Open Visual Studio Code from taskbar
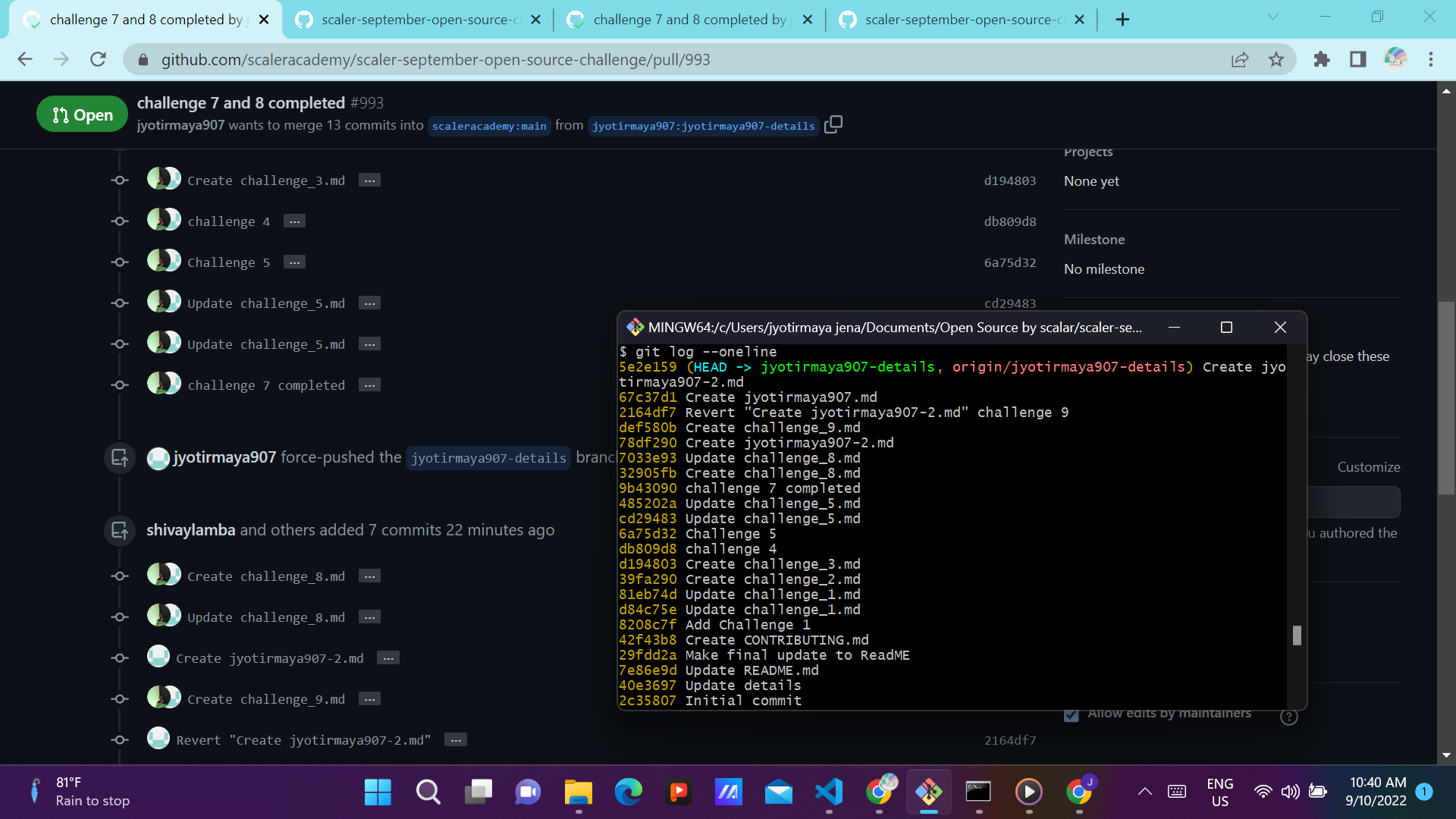 coord(829,792)
